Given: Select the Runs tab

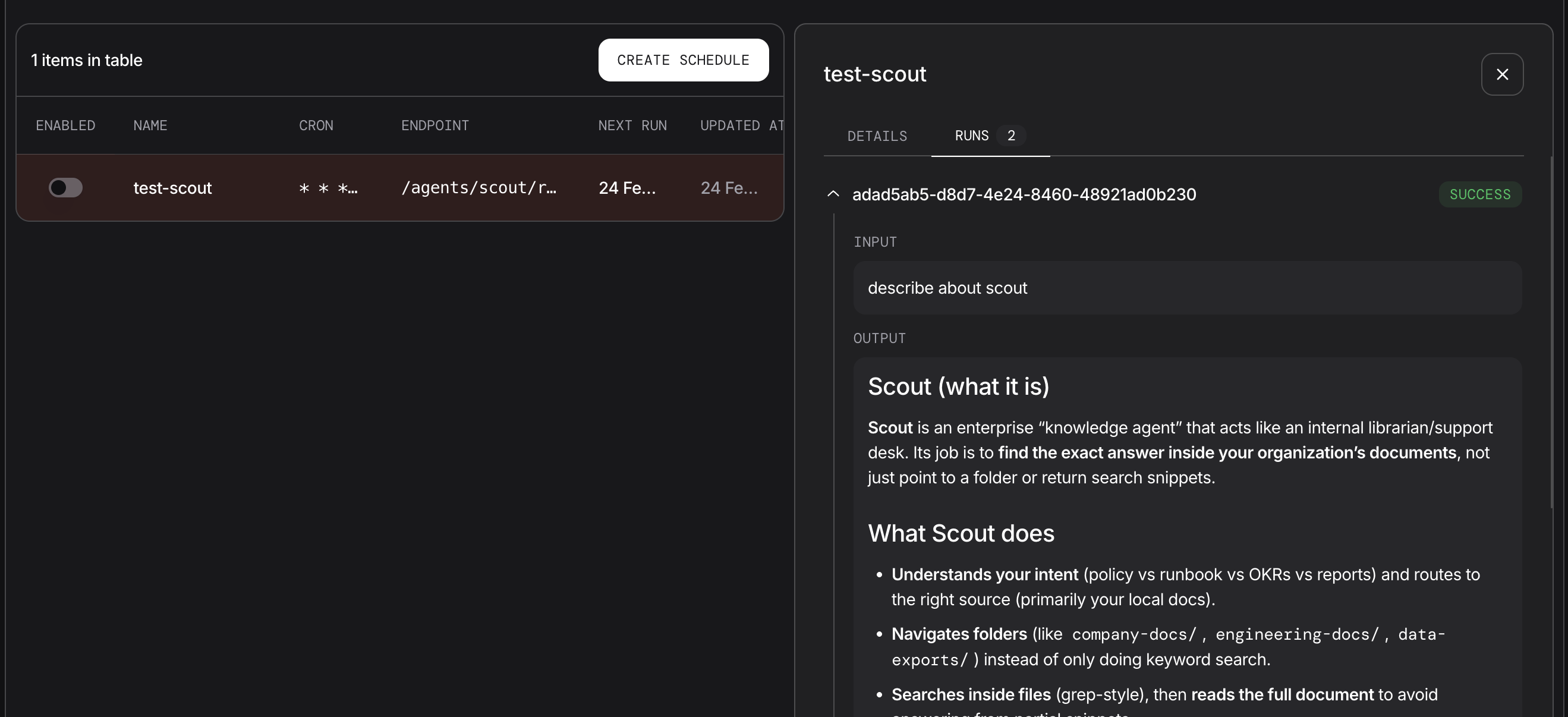Looking at the screenshot, I should coord(971,136).
